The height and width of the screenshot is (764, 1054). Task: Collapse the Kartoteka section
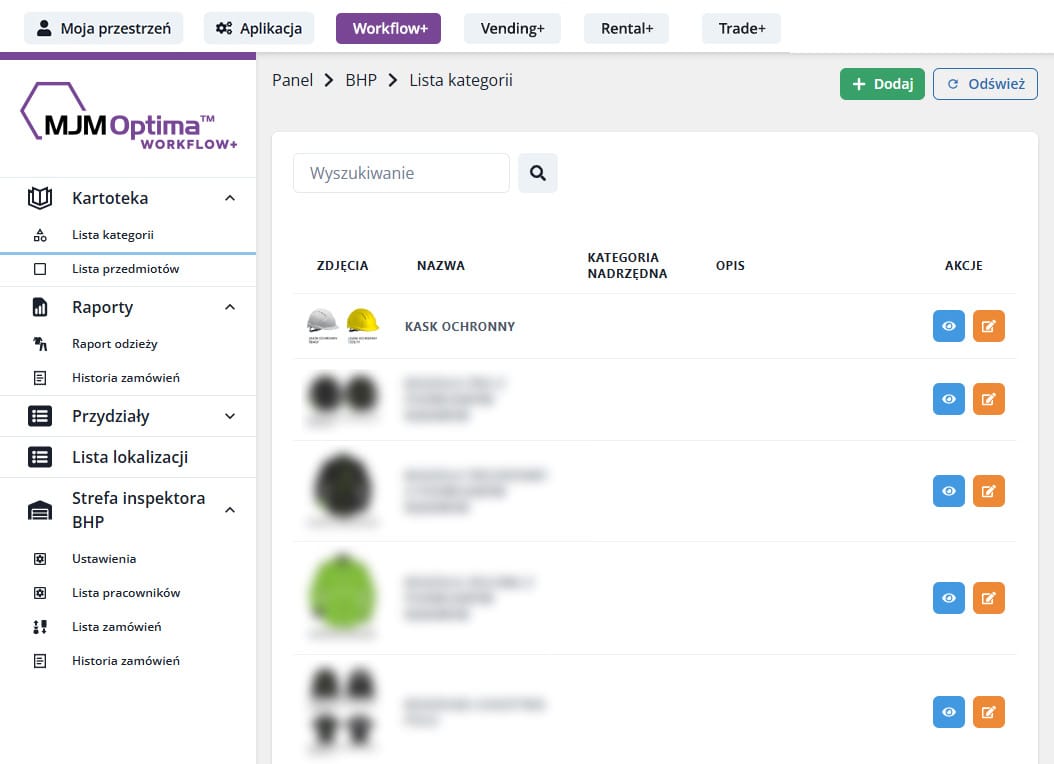point(230,198)
